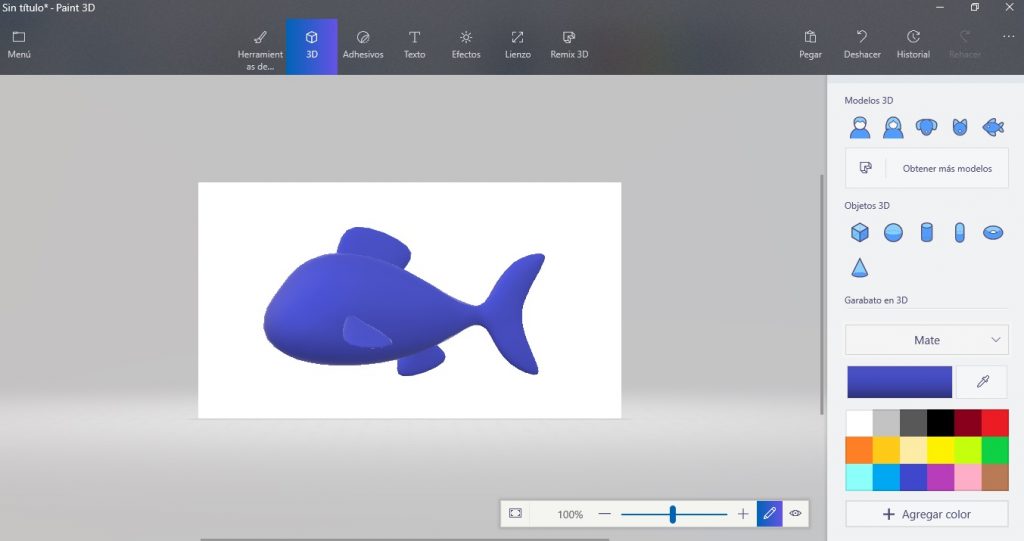Select the donut 3D object

pyautogui.click(x=993, y=232)
